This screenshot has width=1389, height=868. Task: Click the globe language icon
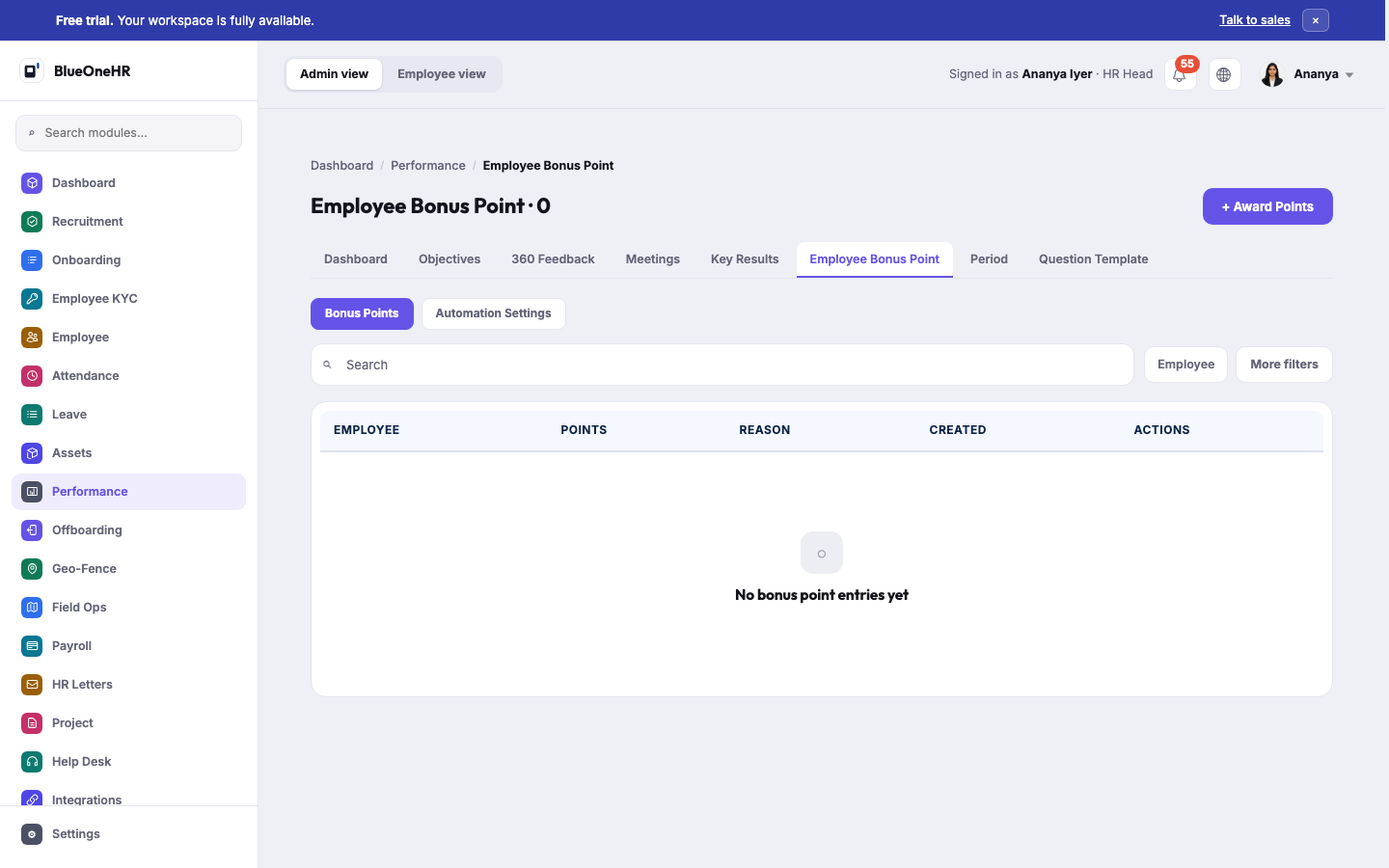(1224, 74)
